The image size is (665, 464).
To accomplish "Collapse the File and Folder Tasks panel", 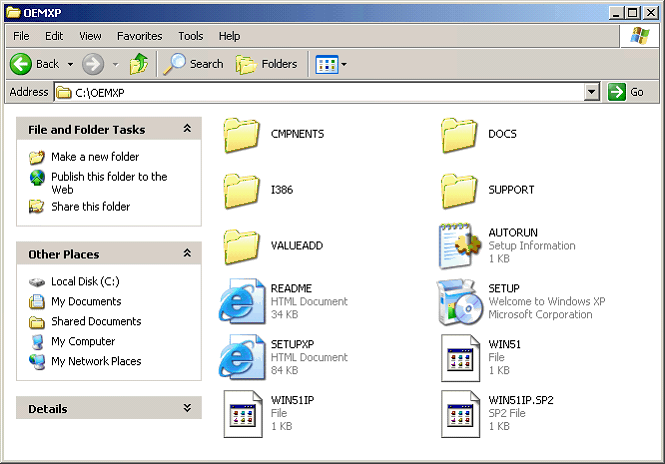I will pyautogui.click(x=187, y=129).
